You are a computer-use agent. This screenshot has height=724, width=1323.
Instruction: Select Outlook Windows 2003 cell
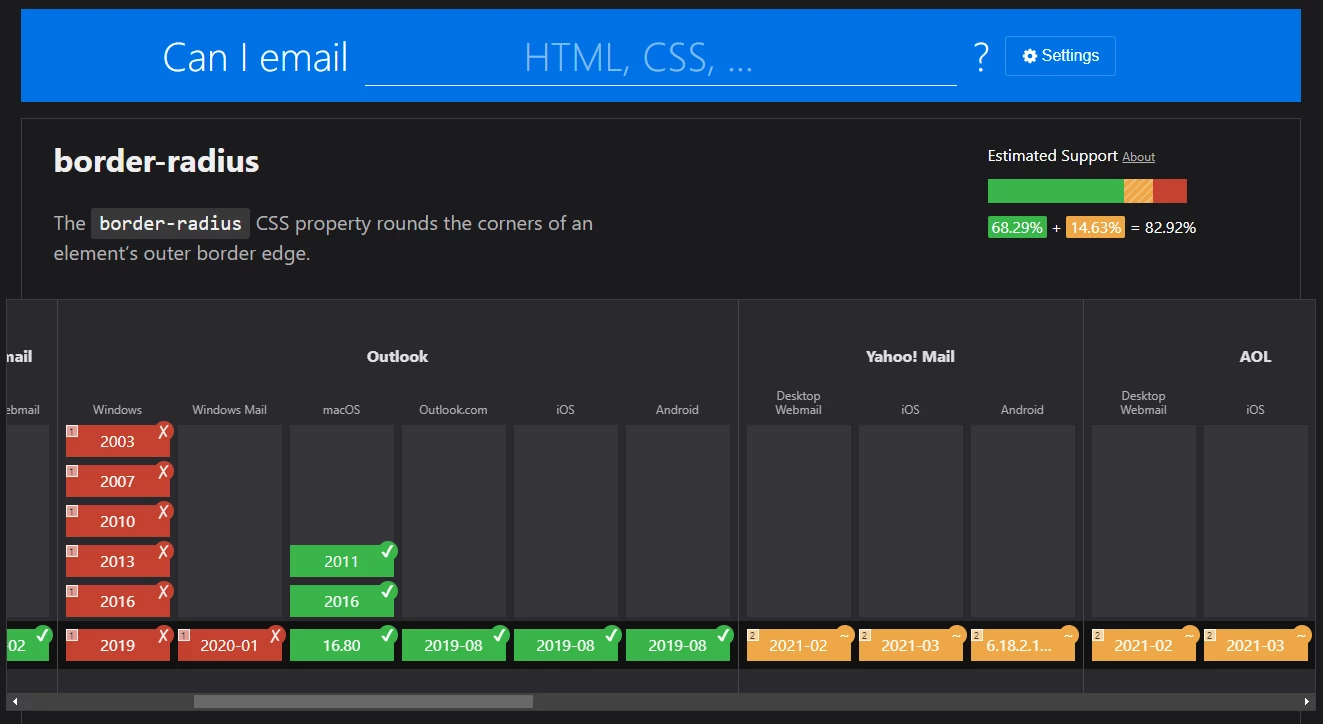[x=118, y=441]
